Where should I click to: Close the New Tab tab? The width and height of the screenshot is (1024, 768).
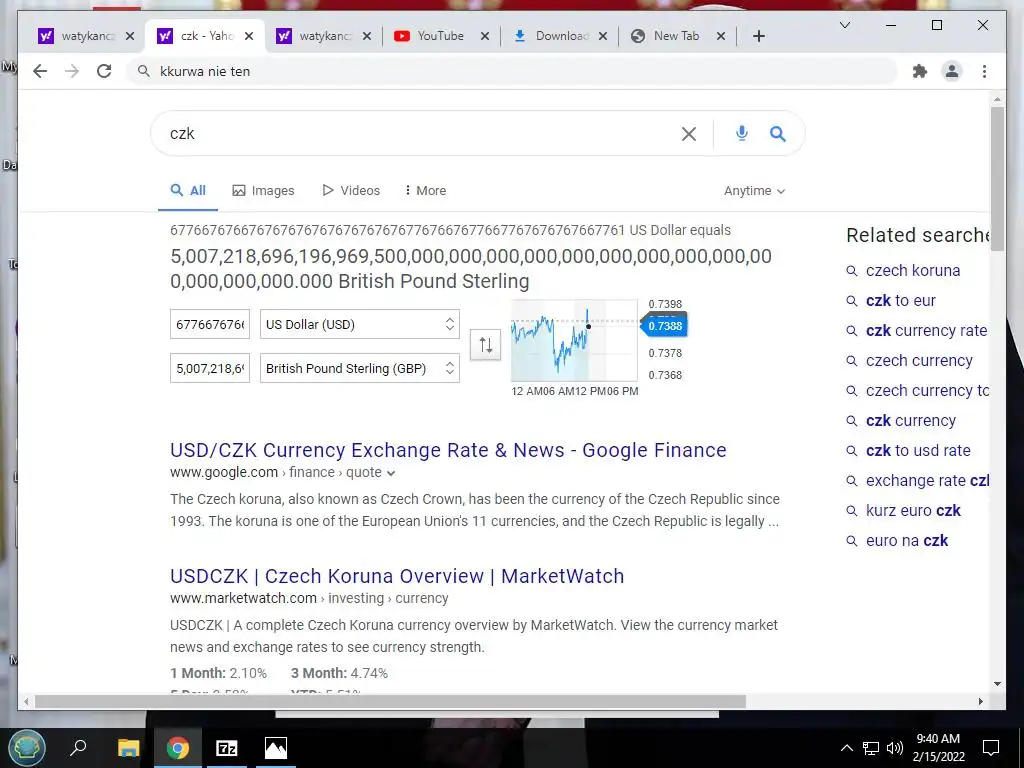click(x=720, y=36)
